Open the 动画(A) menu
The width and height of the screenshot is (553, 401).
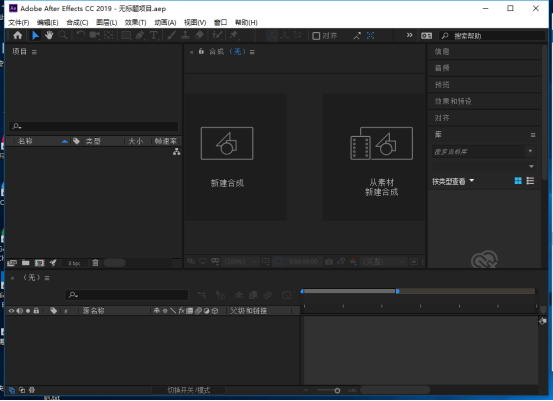tap(165, 23)
